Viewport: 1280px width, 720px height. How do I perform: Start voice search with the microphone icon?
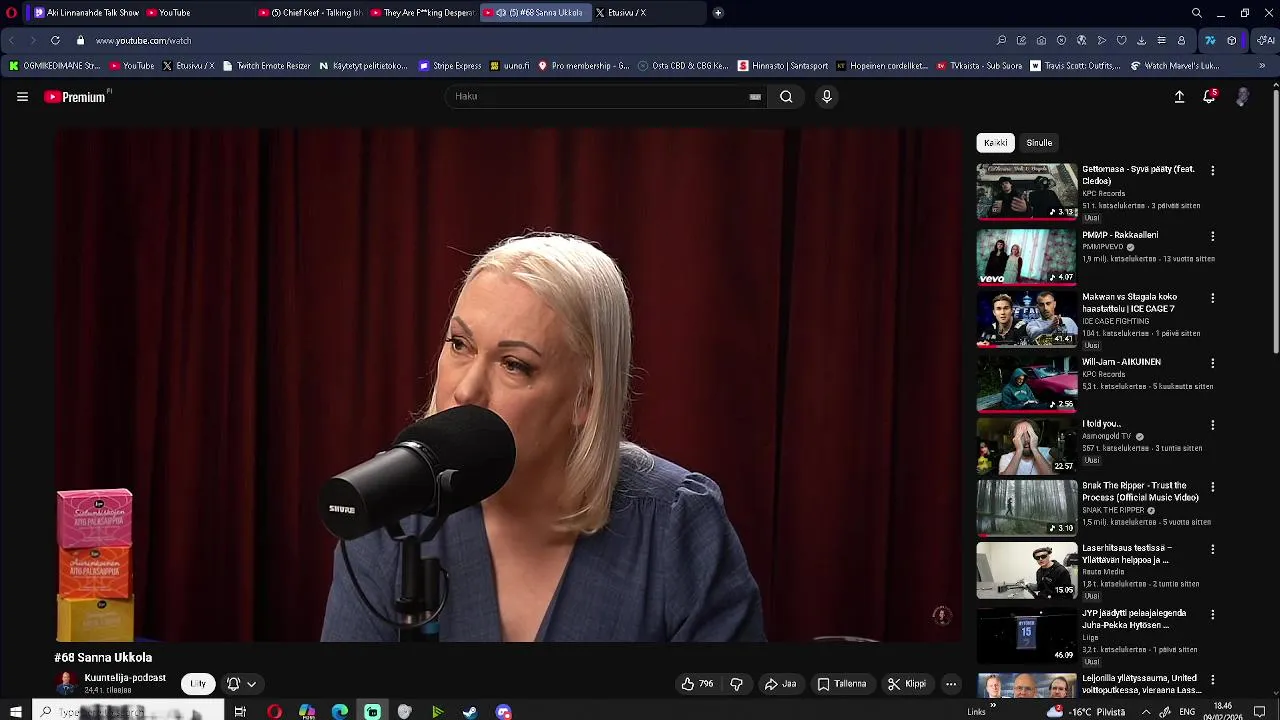826,97
